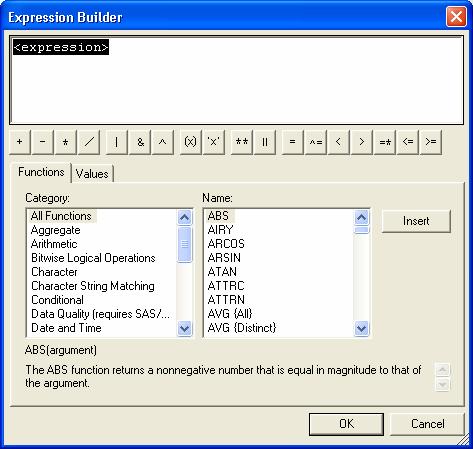This screenshot has height=449, width=473.
Task: Click the Name list scrollbar thumb
Action: pyautogui.click(x=362, y=230)
